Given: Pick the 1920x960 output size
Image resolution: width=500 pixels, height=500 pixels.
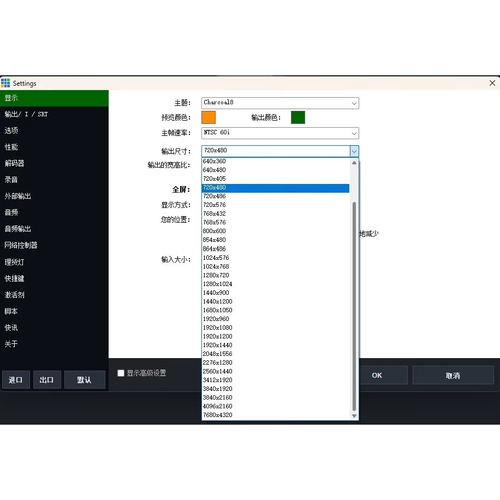Looking at the screenshot, I should (x=276, y=319).
